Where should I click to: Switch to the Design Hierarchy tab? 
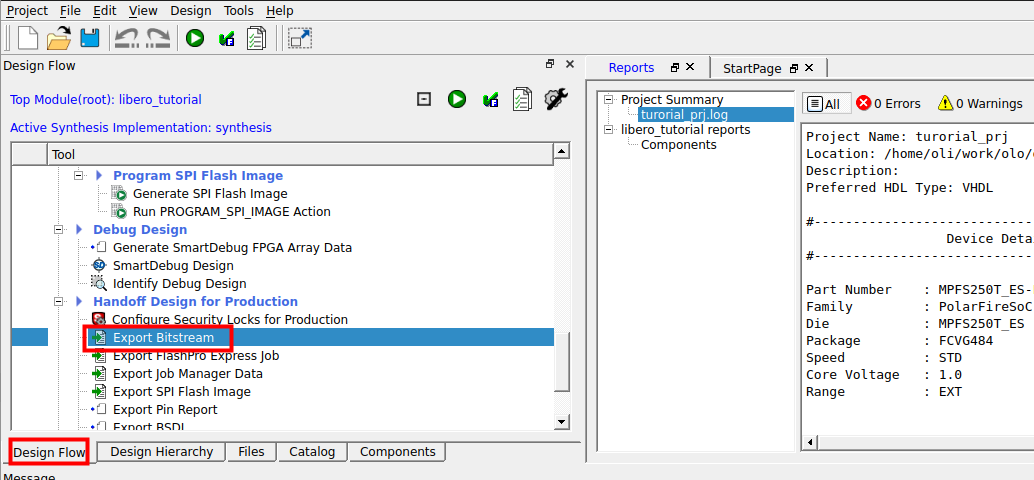162,452
